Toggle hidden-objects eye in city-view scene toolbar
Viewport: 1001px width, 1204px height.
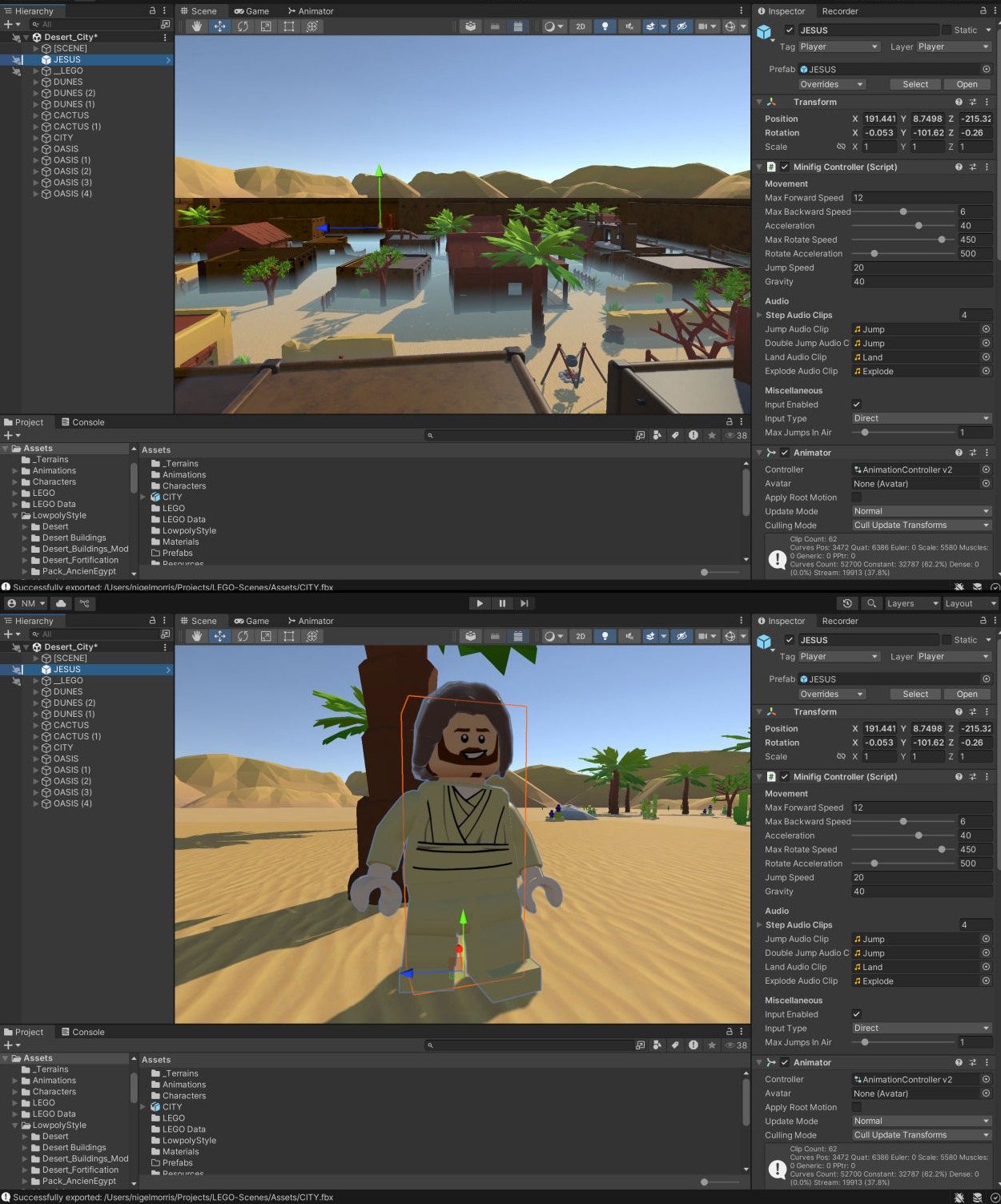coord(681,26)
